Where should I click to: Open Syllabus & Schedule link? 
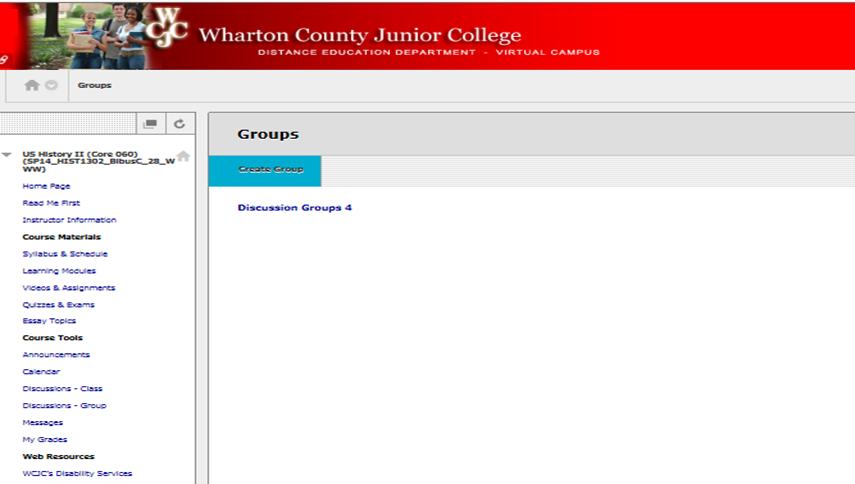(x=65, y=253)
